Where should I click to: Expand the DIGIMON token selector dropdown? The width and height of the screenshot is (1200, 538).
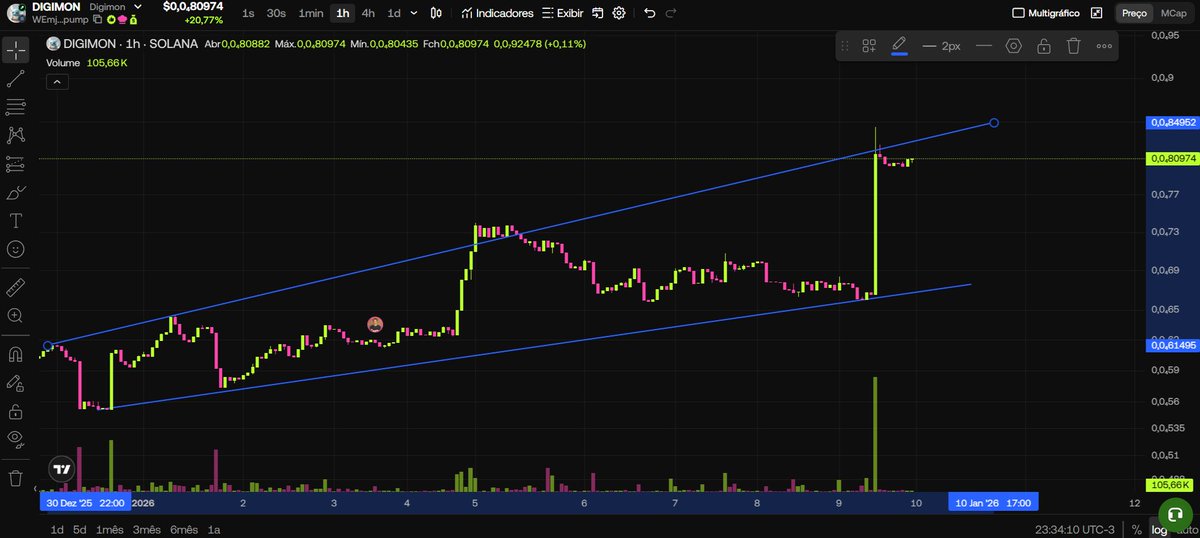coord(138,6)
